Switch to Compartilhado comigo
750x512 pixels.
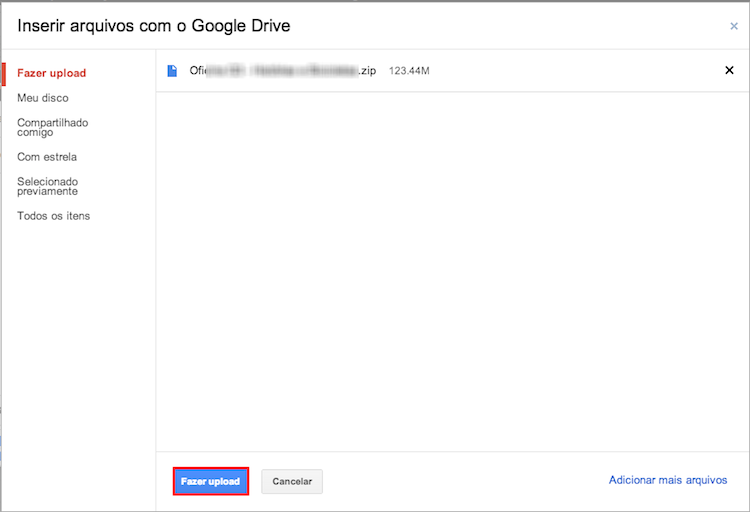[x=53, y=127]
